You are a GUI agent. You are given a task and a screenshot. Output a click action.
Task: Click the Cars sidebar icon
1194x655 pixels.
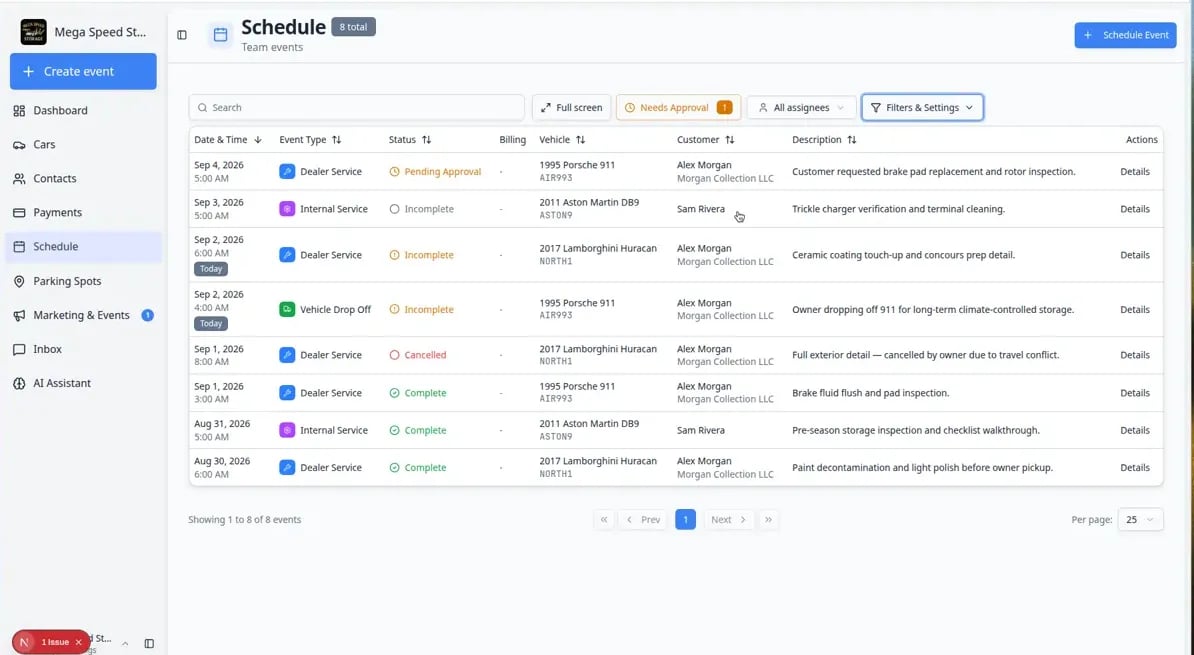[x=19, y=145]
